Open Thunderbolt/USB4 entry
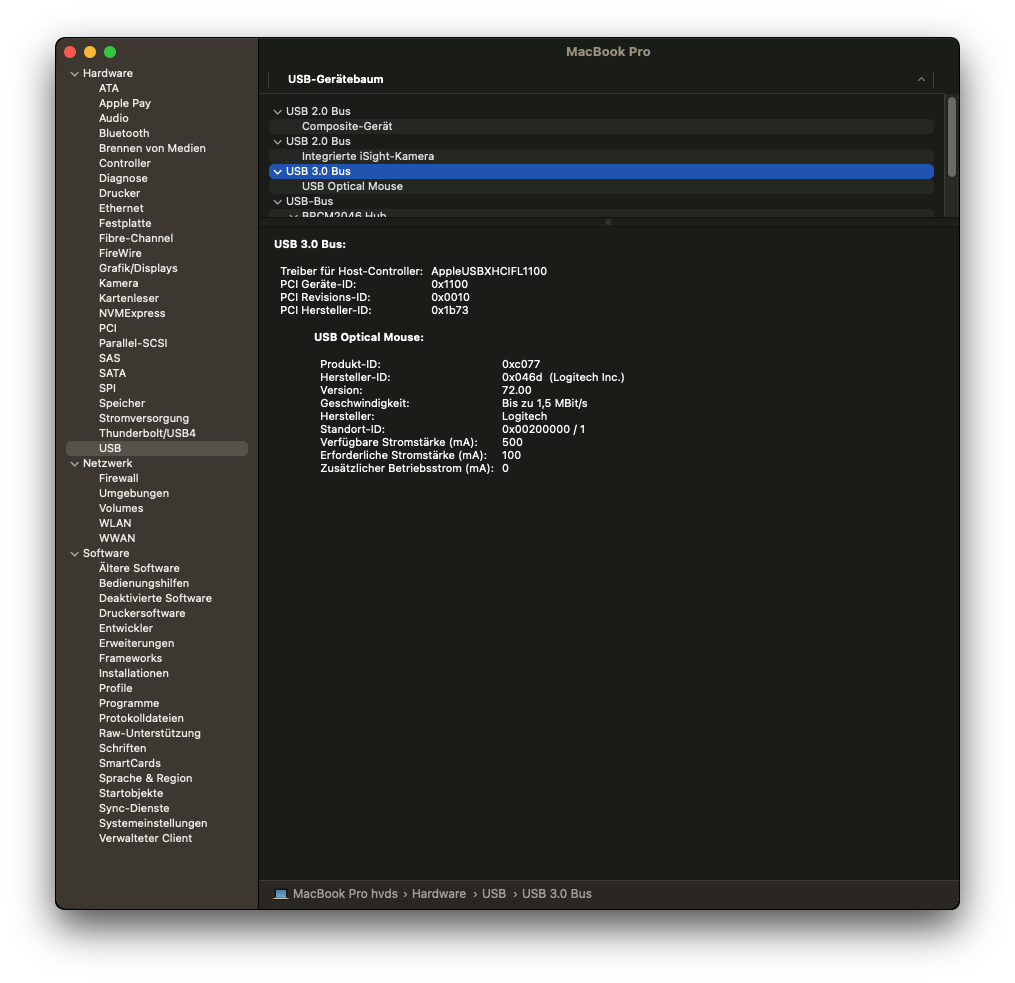This screenshot has height=983, width=1015. (147, 433)
